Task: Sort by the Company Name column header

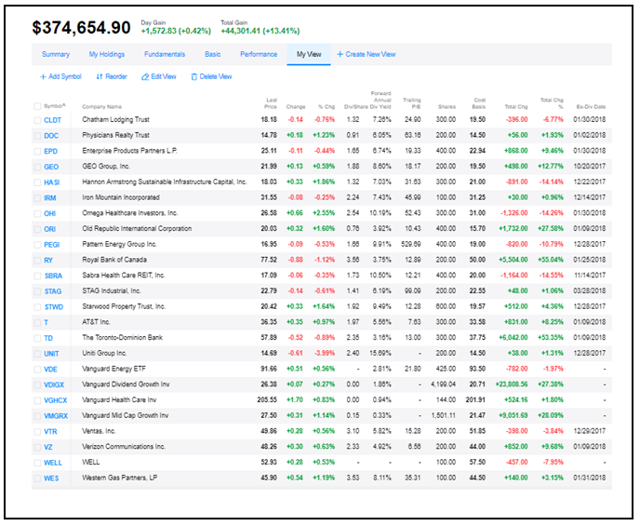Action: pyautogui.click(x=102, y=107)
